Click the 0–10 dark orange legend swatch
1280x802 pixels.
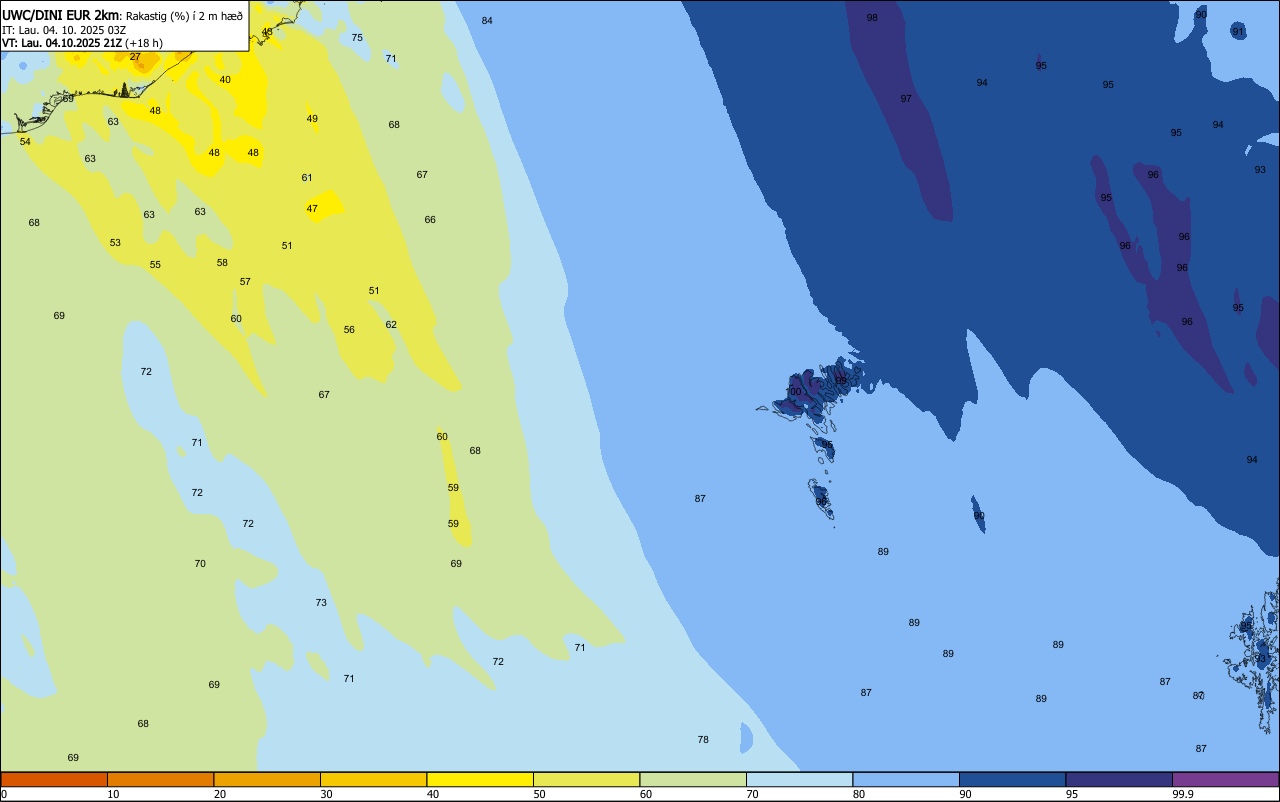54,779
